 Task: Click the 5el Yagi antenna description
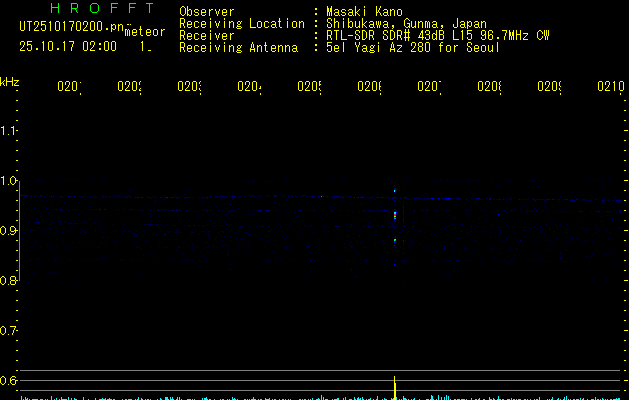tap(411, 47)
